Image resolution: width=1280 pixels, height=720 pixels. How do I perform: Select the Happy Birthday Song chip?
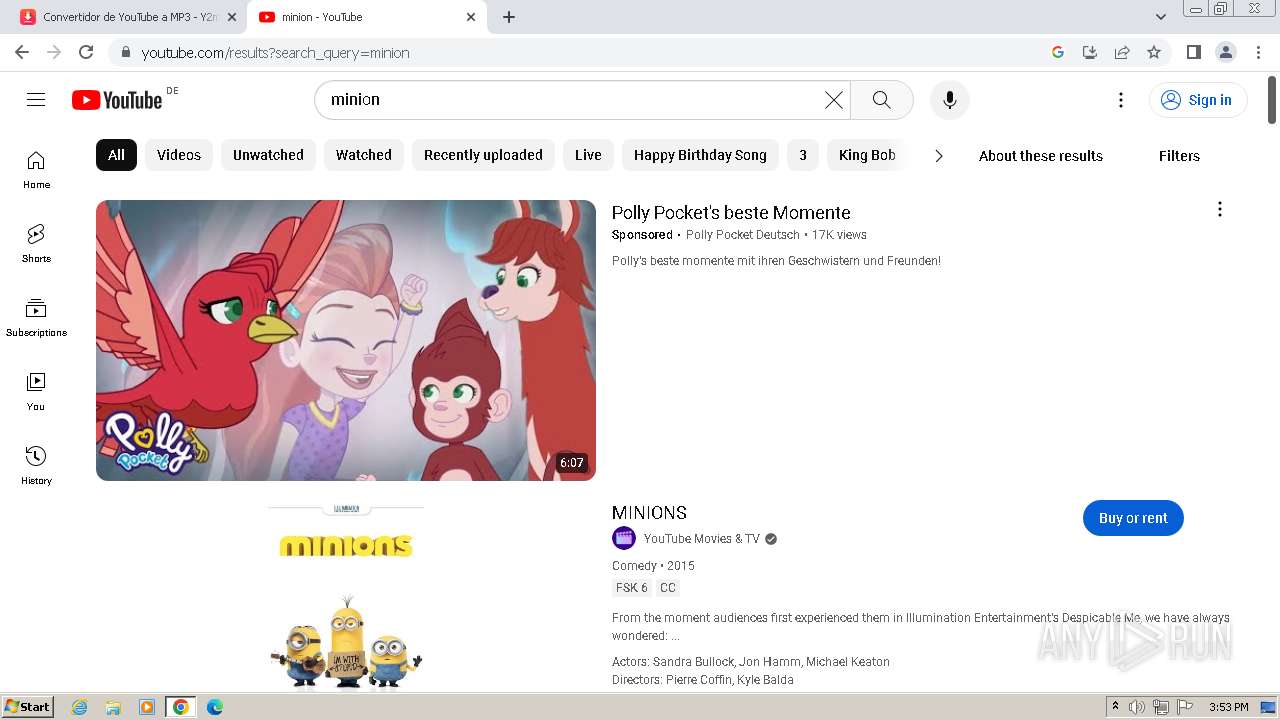(700, 155)
